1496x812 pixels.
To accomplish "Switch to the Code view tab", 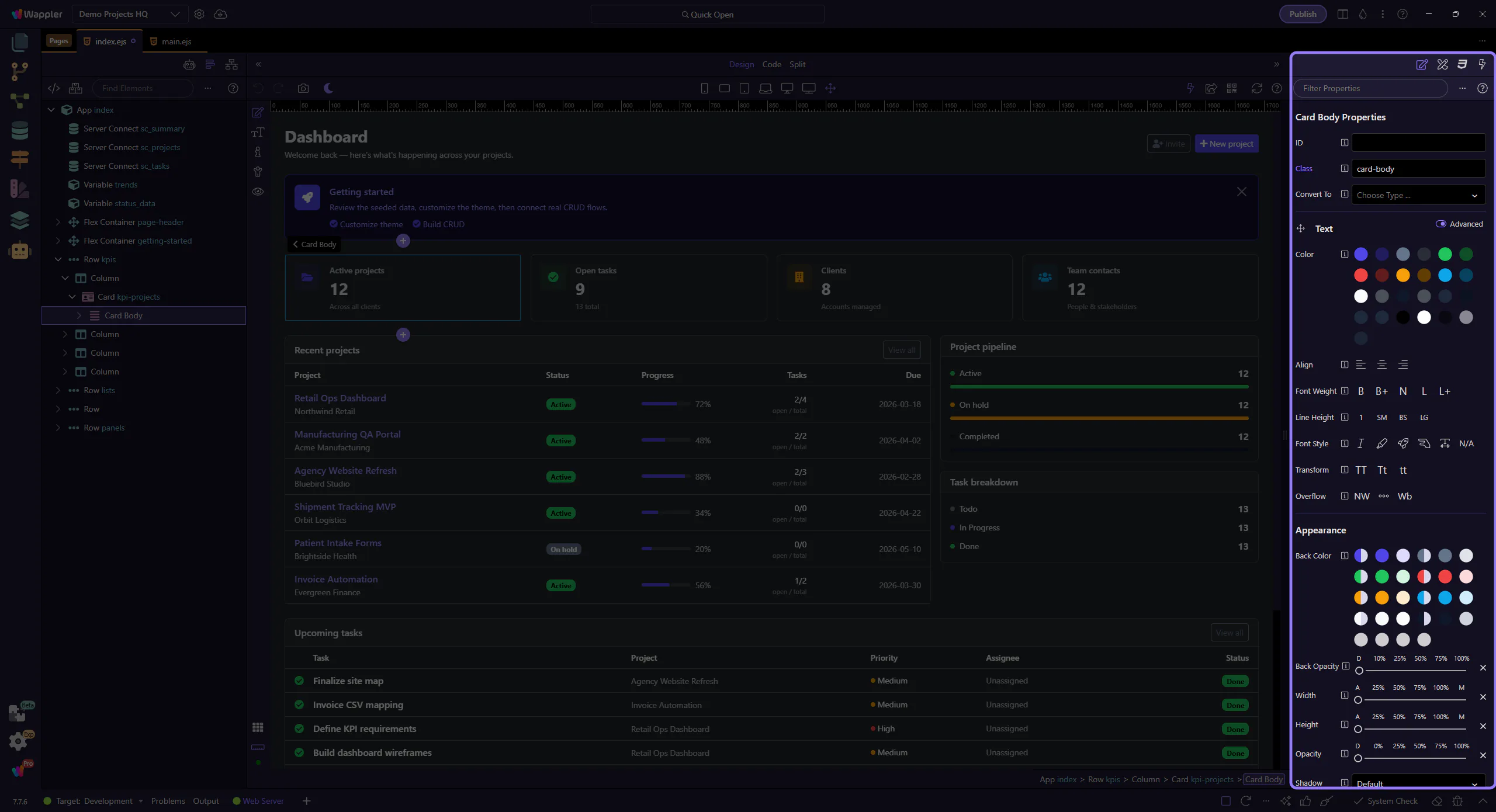I will click(771, 64).
